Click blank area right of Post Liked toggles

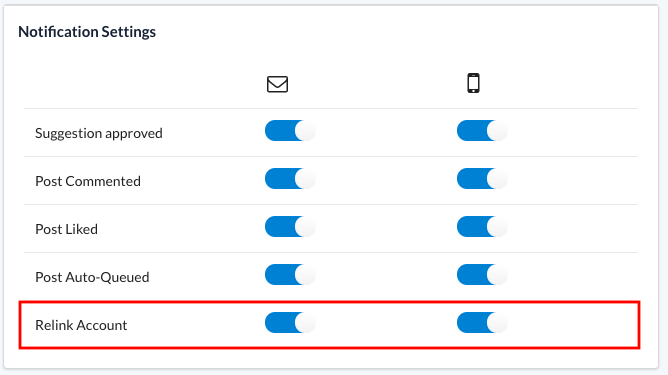click(575, 229)
